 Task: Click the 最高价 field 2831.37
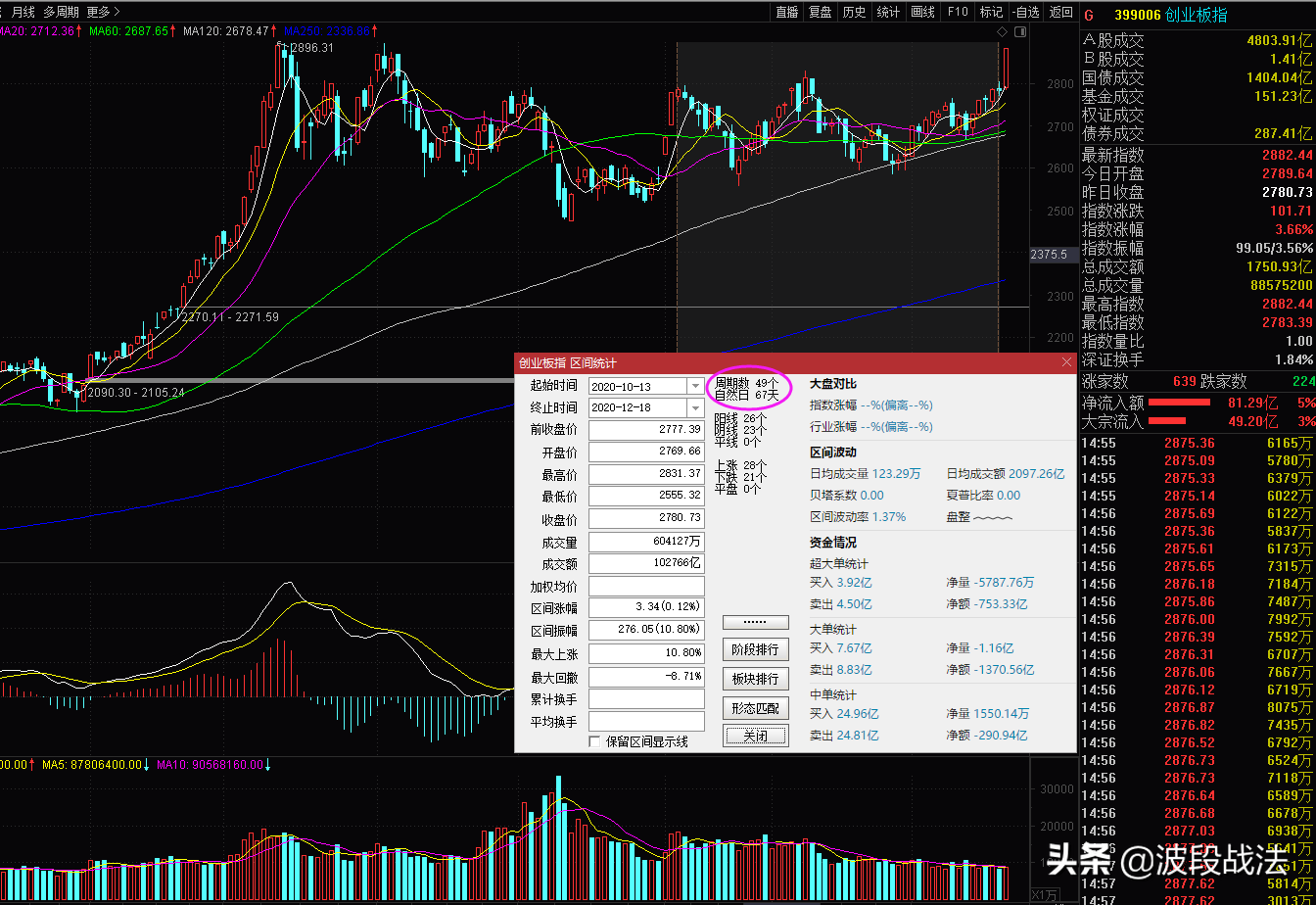pyautogui.click(x=646, y=474)
